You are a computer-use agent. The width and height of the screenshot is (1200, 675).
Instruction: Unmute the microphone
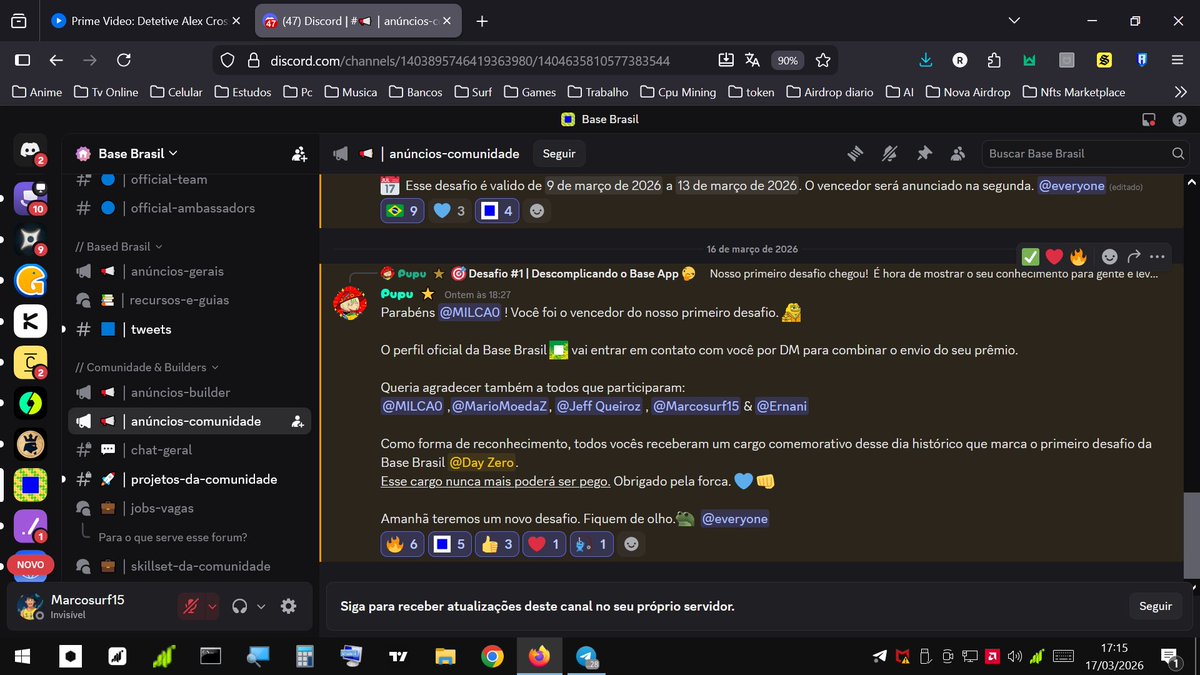pos(190,606)
